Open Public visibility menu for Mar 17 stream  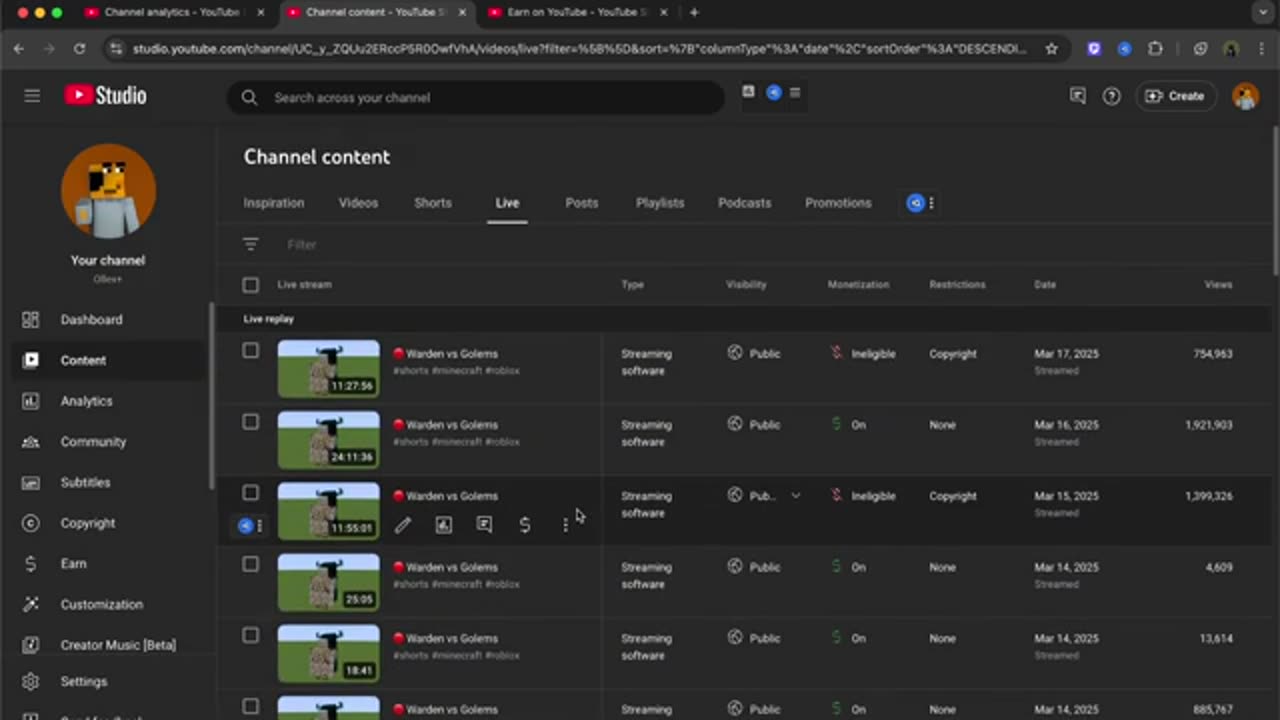[x=754, y=354]
